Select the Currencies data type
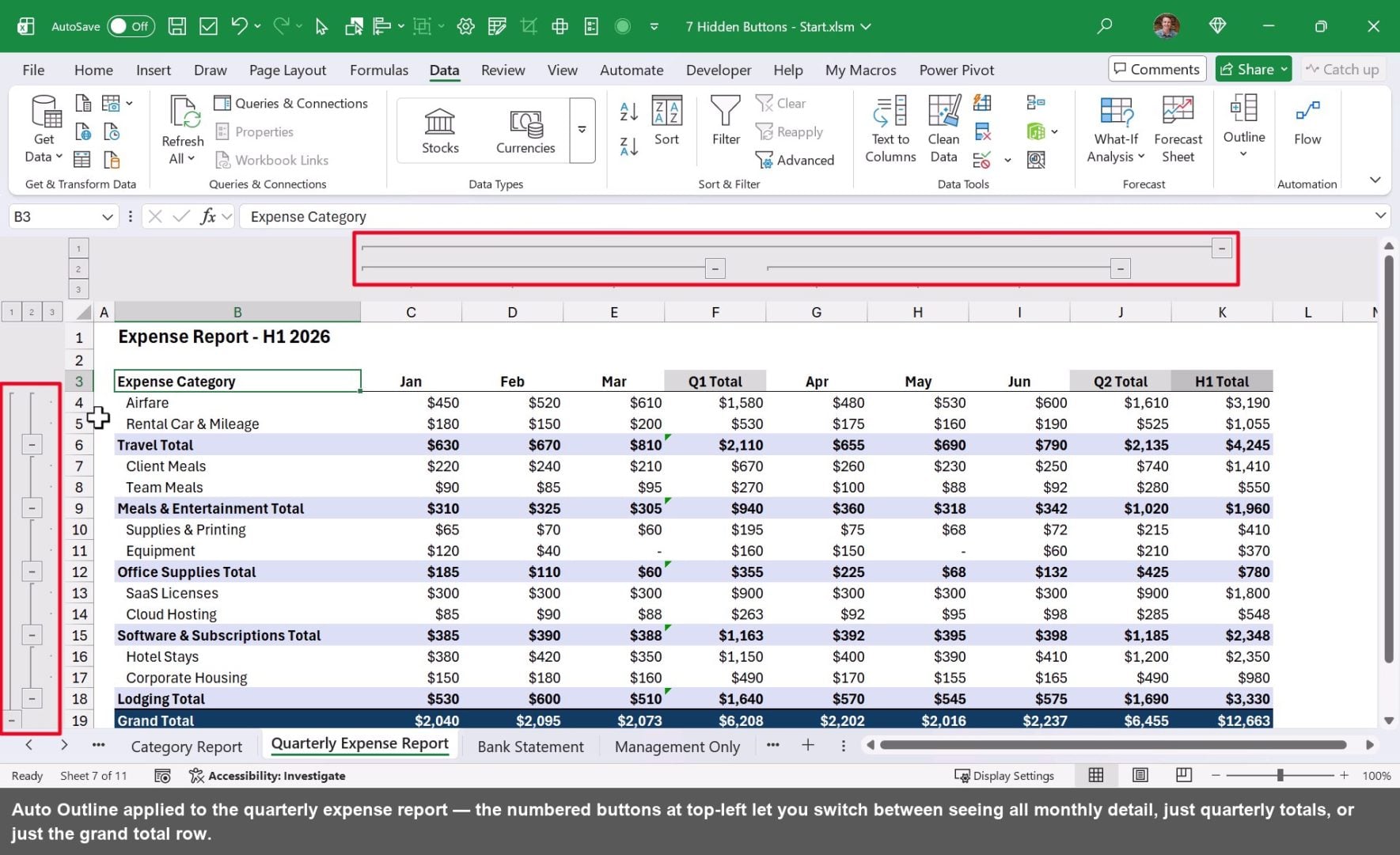The height and width of the screenshot is (855, 1400). (525, 131)
